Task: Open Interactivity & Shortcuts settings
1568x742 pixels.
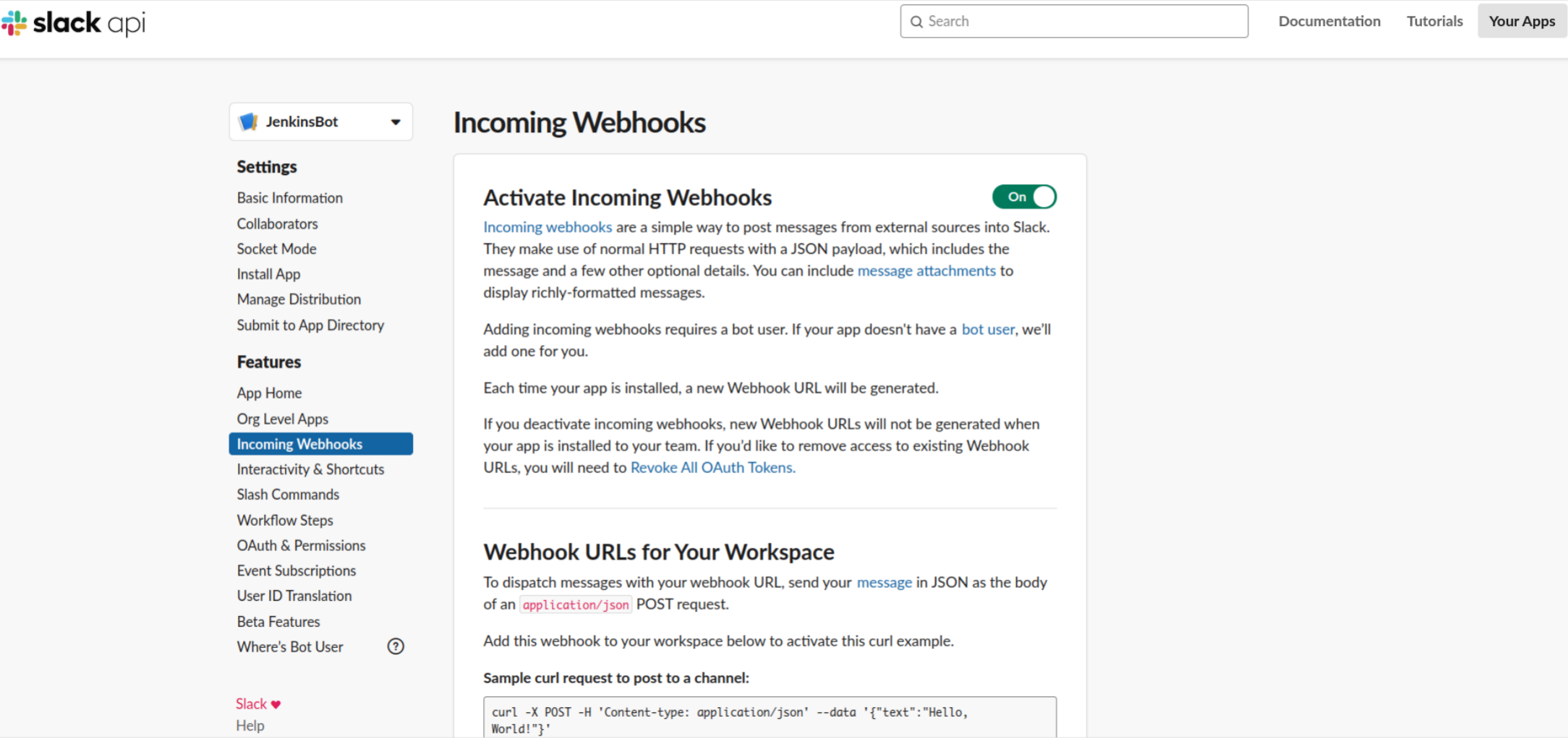Action: tap(310, 469)
